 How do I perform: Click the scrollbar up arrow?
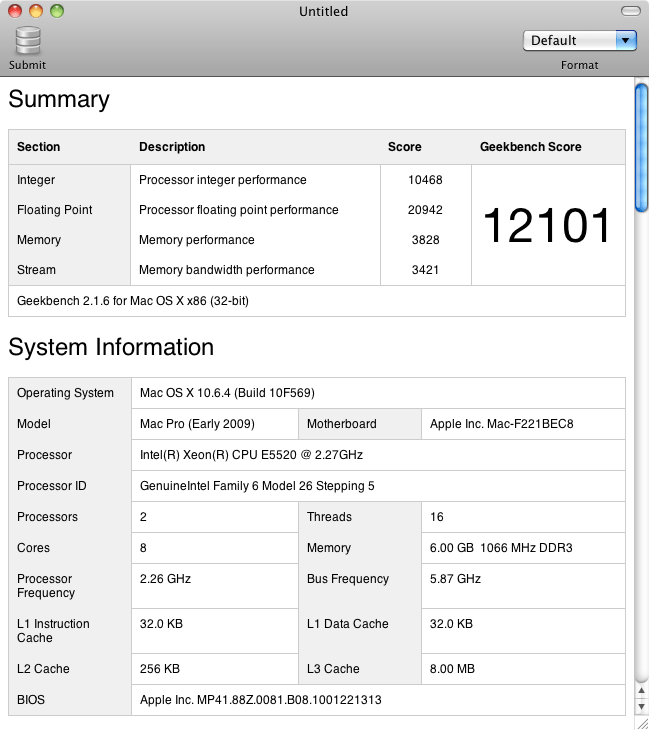tap(642, 691)
